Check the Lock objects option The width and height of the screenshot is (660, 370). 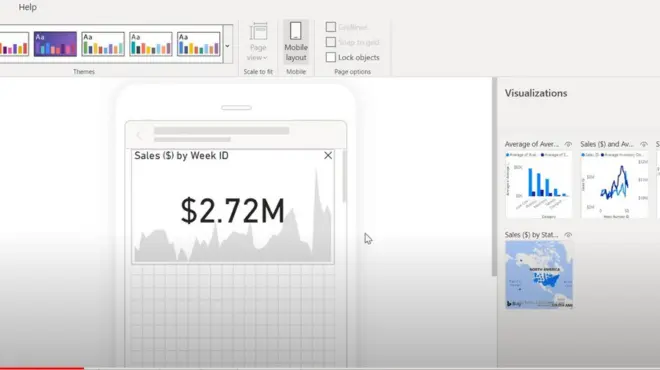coord(331,57)
